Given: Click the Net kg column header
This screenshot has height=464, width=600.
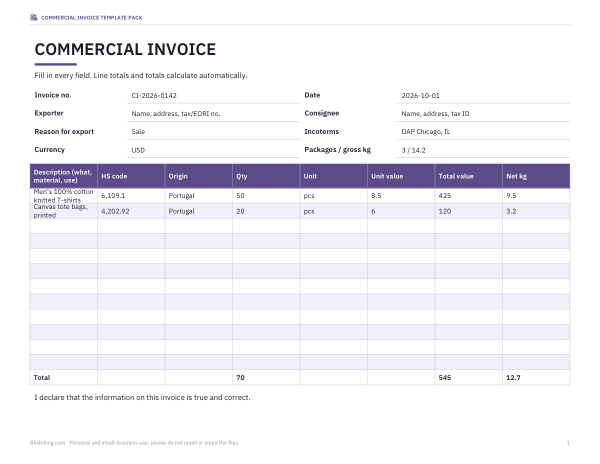Looking at the screenshot, I should [x=536, y=176].
